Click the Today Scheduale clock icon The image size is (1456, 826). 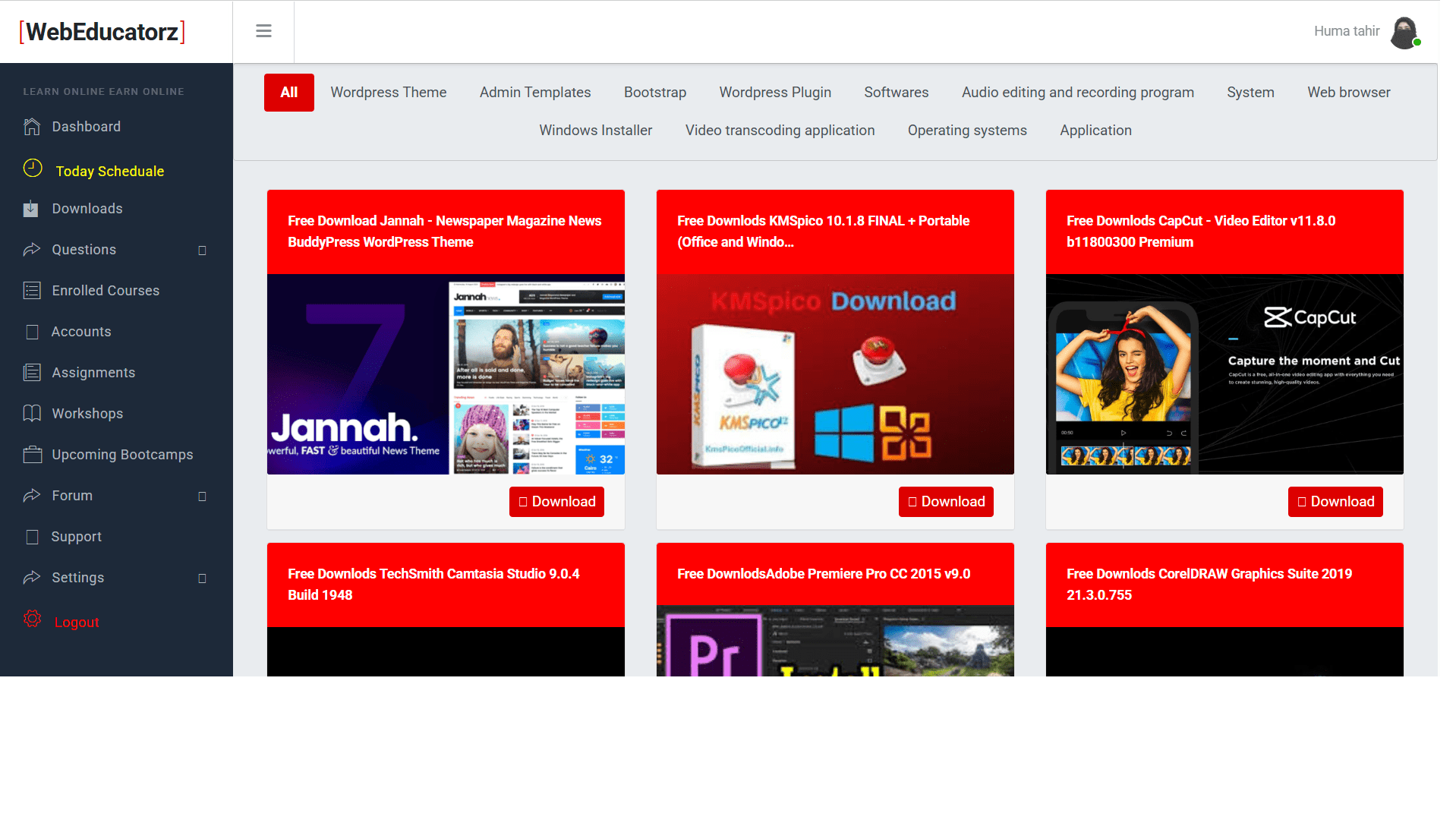[x=33, y=168]
